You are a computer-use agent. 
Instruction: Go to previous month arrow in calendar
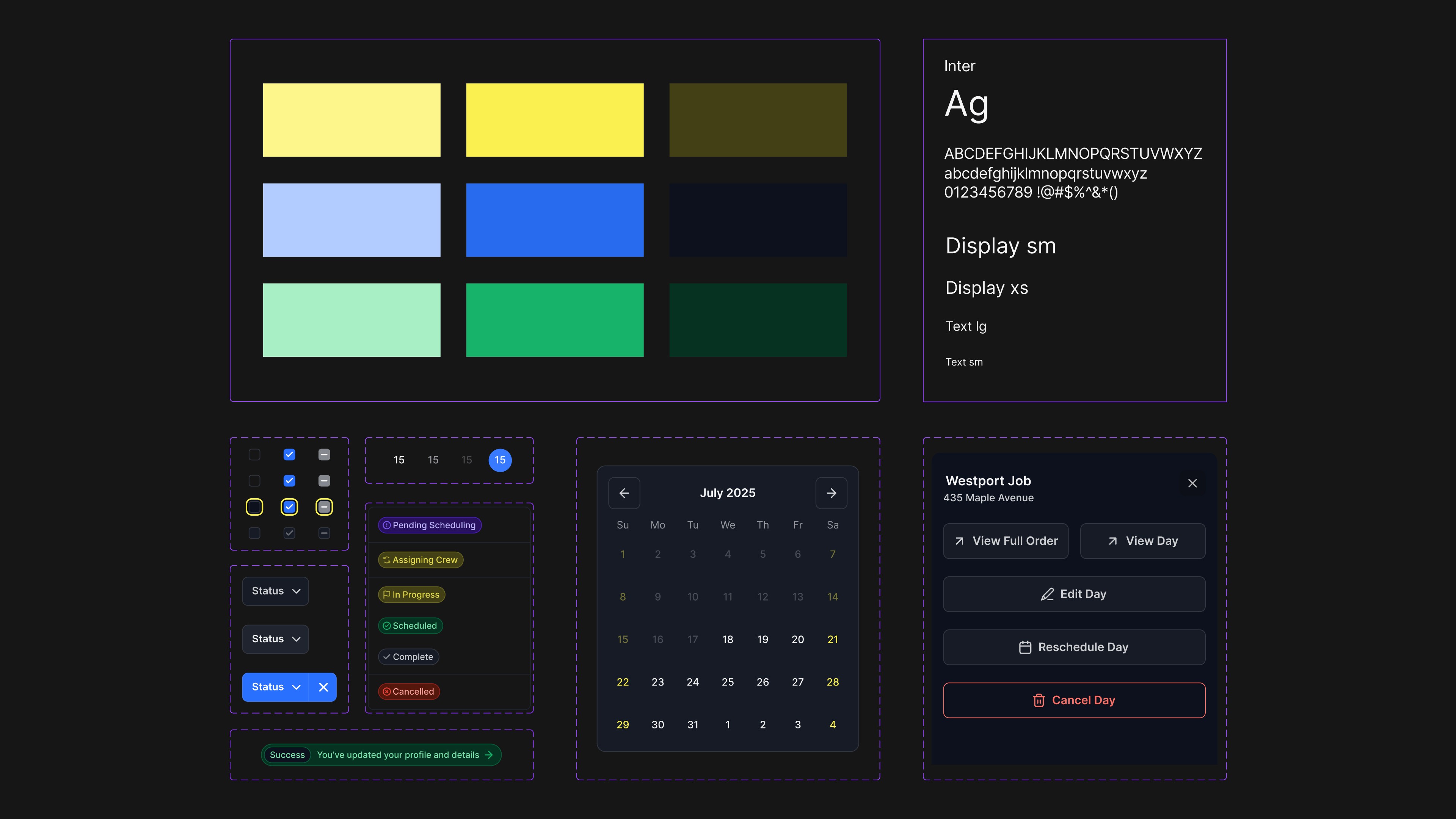click(x=624, y=493)
